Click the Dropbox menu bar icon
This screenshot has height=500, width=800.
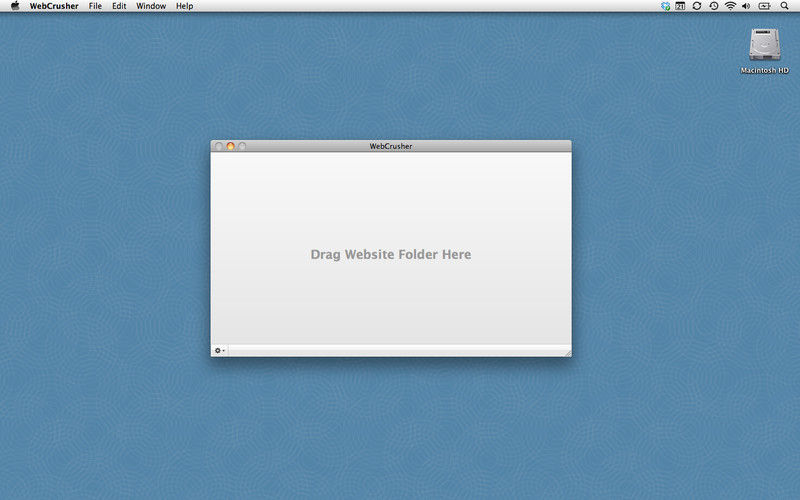(665, 6)
